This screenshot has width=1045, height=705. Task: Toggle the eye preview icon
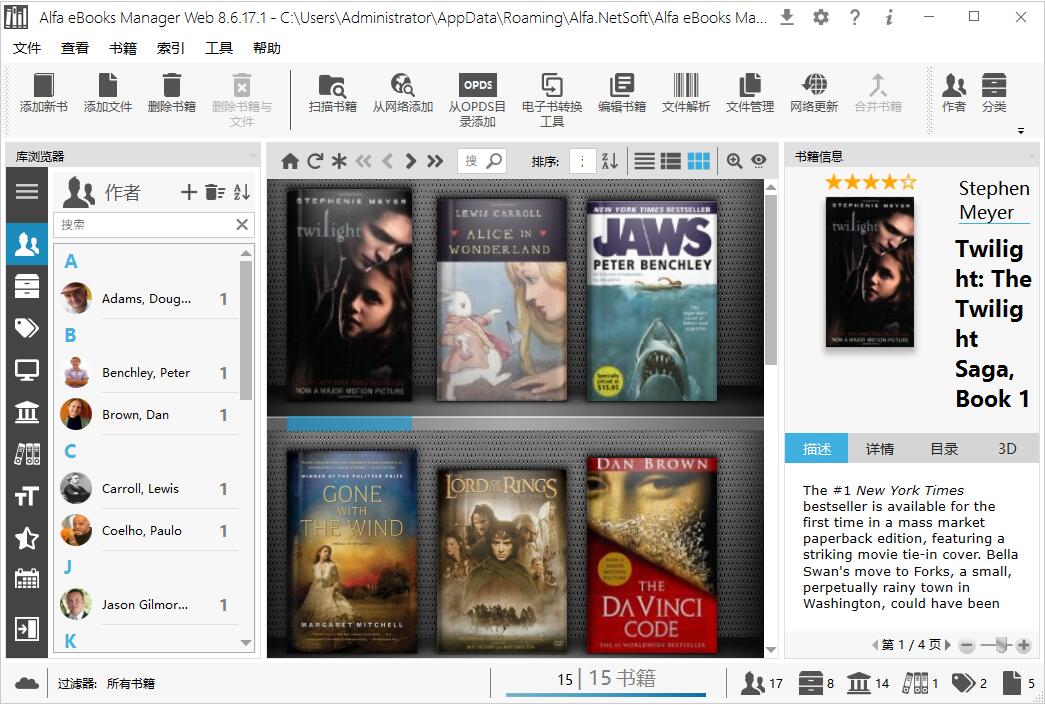click(758, 161)
